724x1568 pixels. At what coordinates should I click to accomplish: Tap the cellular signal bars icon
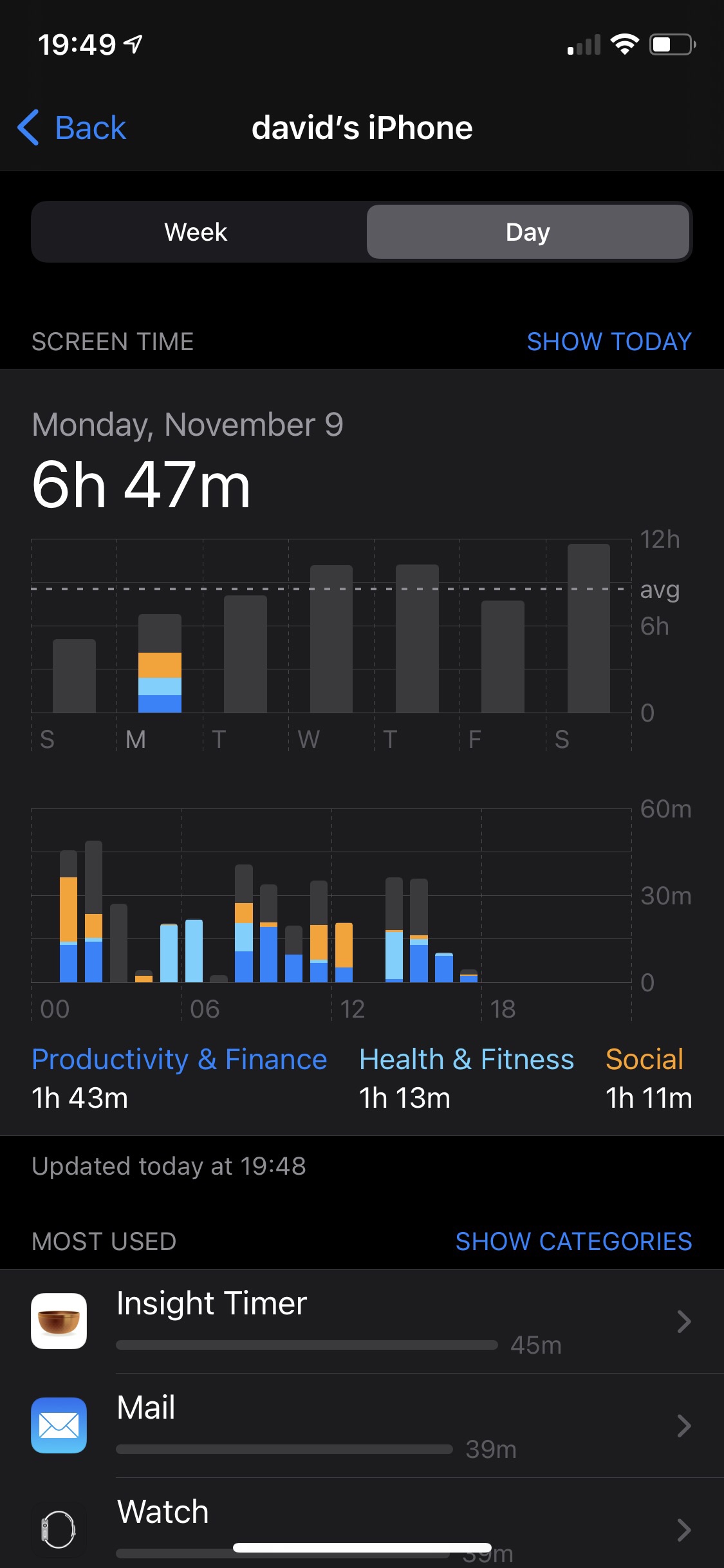point(583,45)
